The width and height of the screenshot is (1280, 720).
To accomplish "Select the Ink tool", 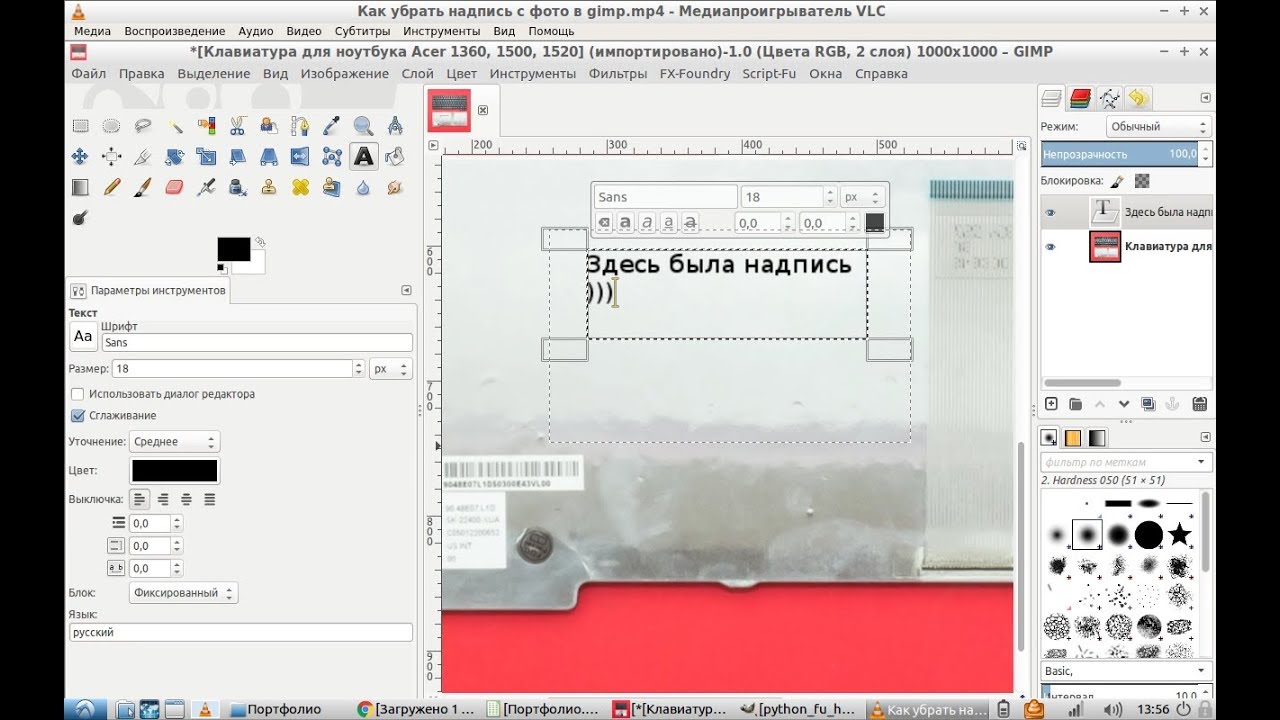I will [x=238, y=187].
